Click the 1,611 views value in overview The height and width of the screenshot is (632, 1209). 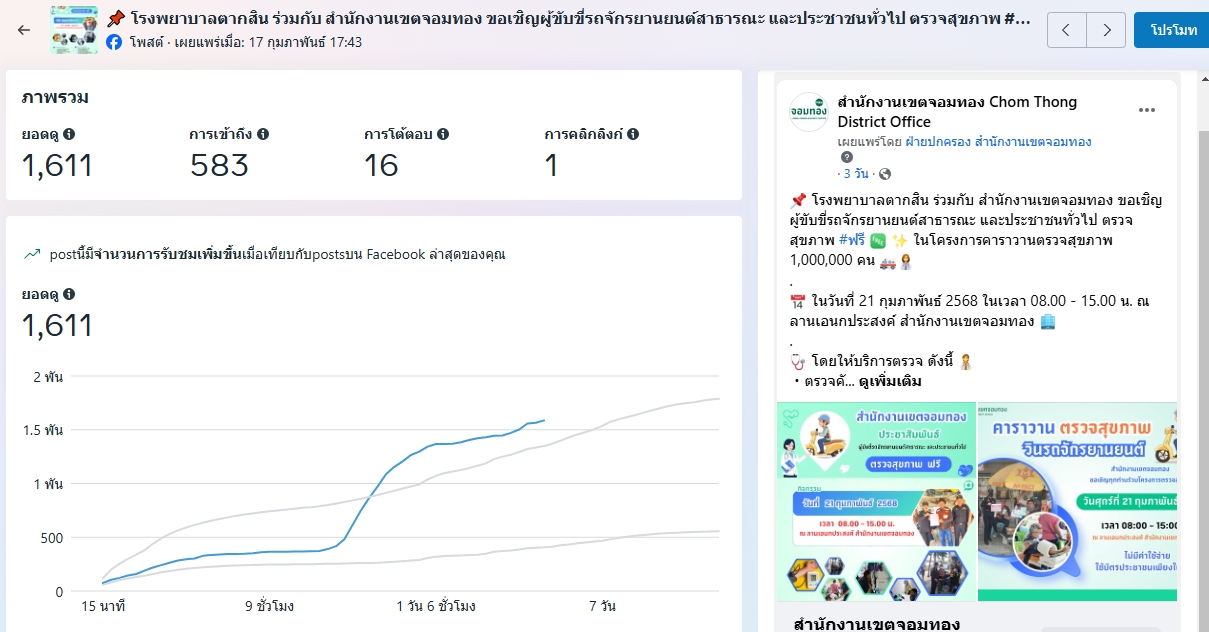coord(57,166)
